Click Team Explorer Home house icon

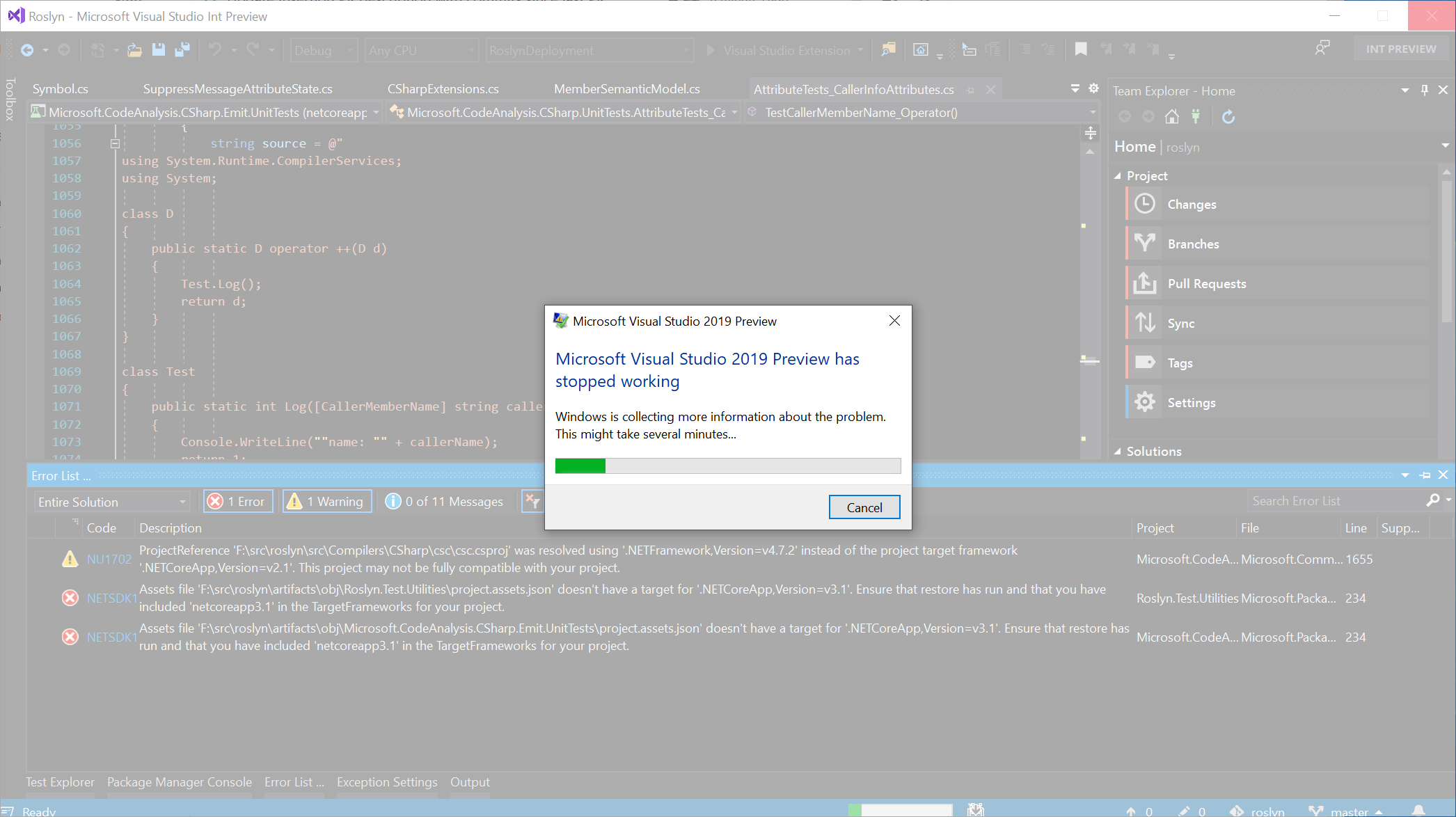coord(1172,117)
